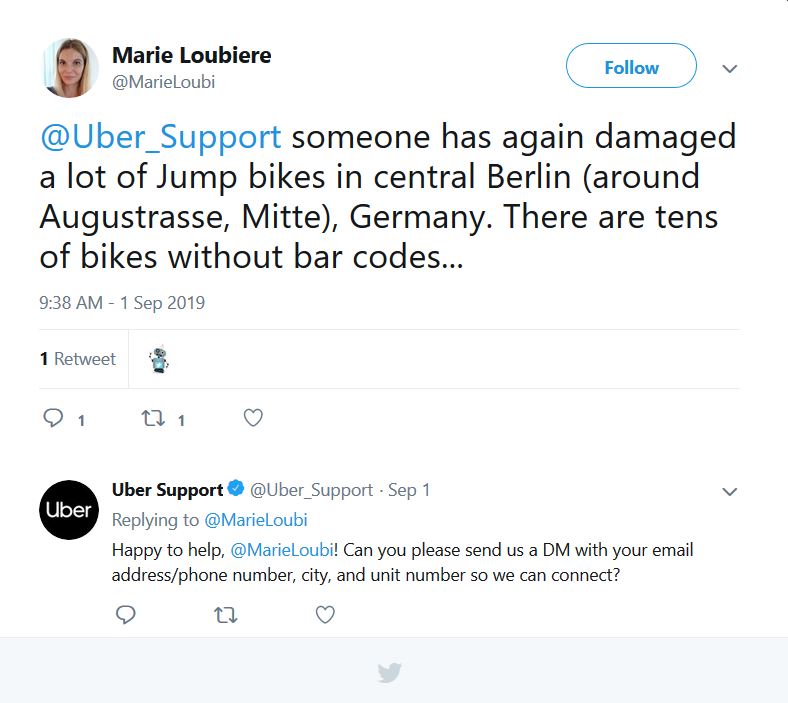Like the Uber Support reply
Screen dimensions: 788x703
325,615
